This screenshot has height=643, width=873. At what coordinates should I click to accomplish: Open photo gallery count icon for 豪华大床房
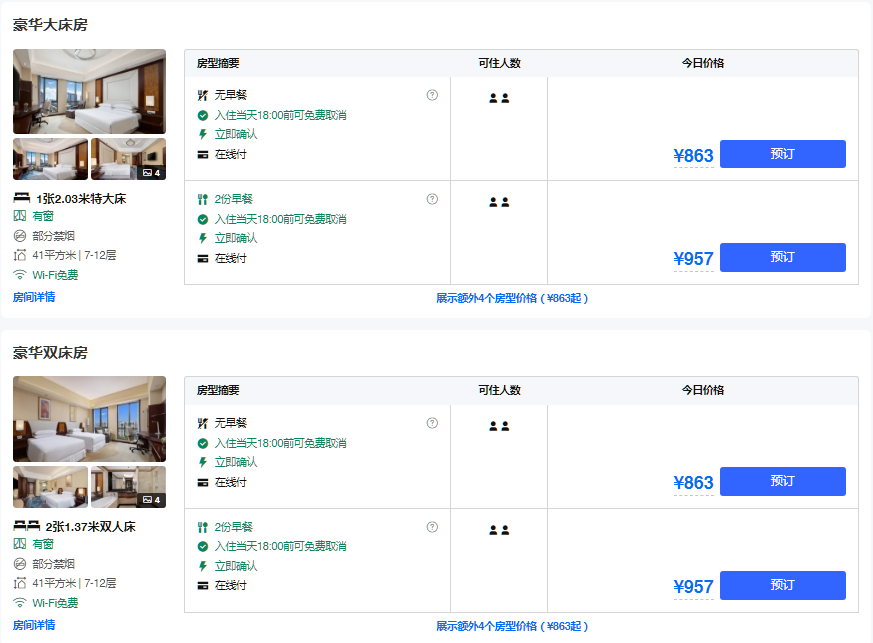[152, 173]
